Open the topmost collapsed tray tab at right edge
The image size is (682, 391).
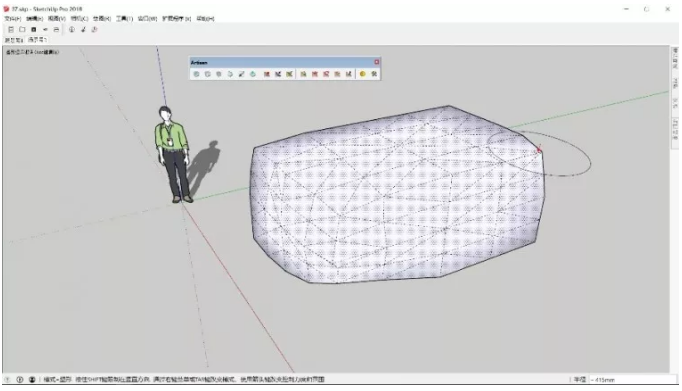(x=675, y=58)
